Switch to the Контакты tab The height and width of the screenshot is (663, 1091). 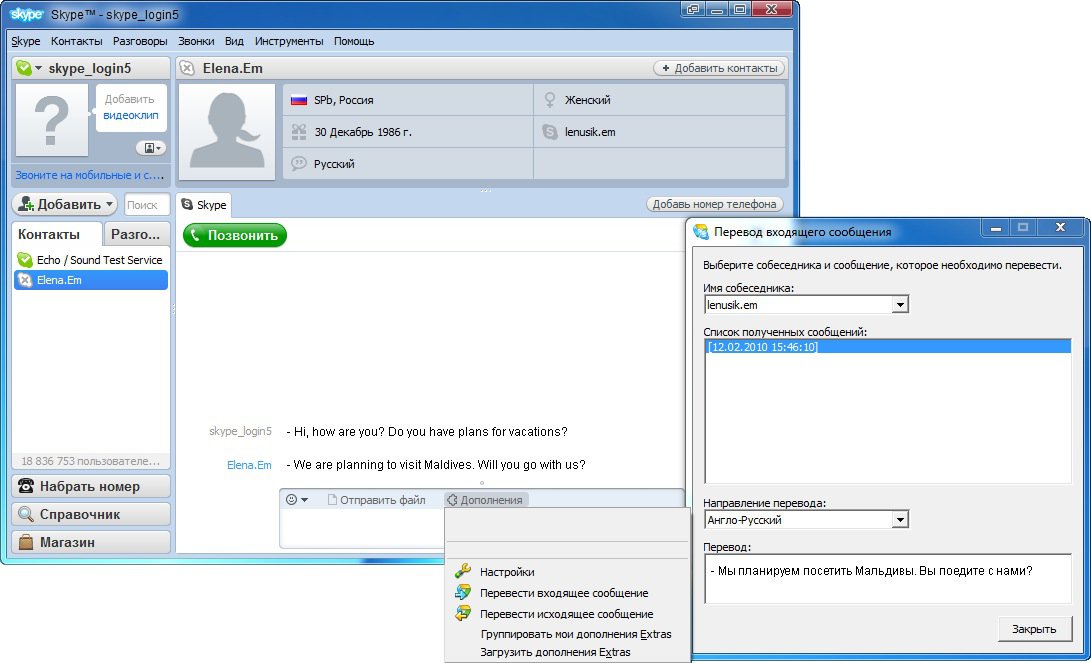(x=56, y=234)
